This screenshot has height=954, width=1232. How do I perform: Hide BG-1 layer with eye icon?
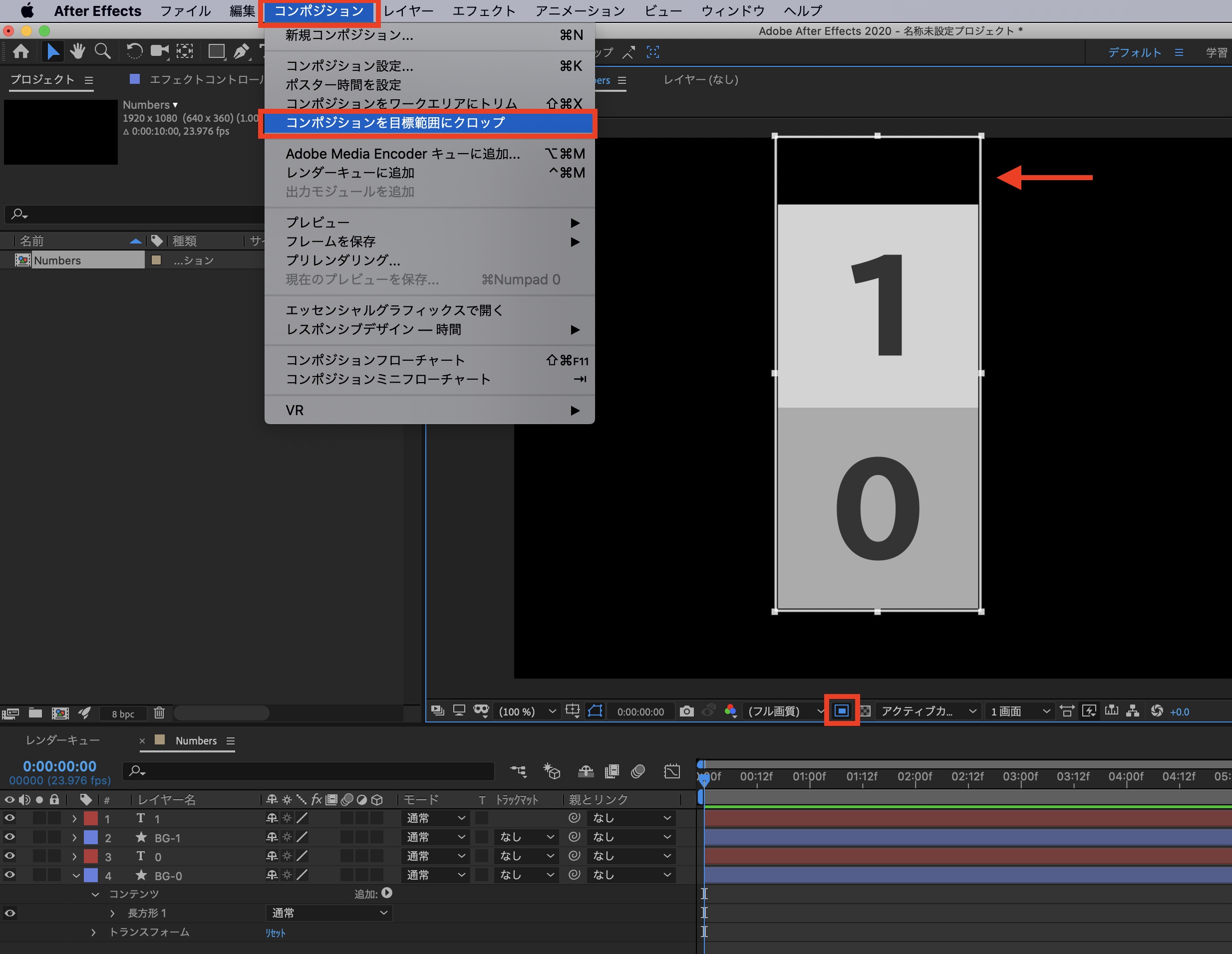(x=9, y=837)
